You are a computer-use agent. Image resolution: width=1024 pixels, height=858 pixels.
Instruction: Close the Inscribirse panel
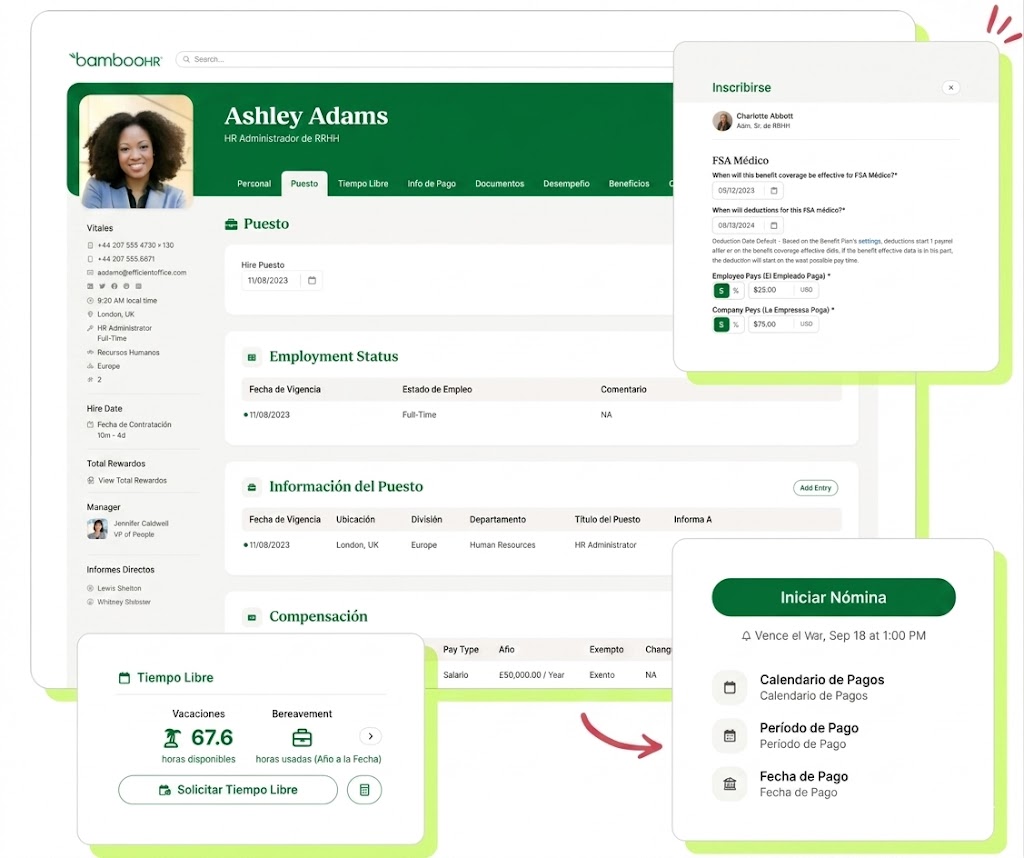point(951,87)
